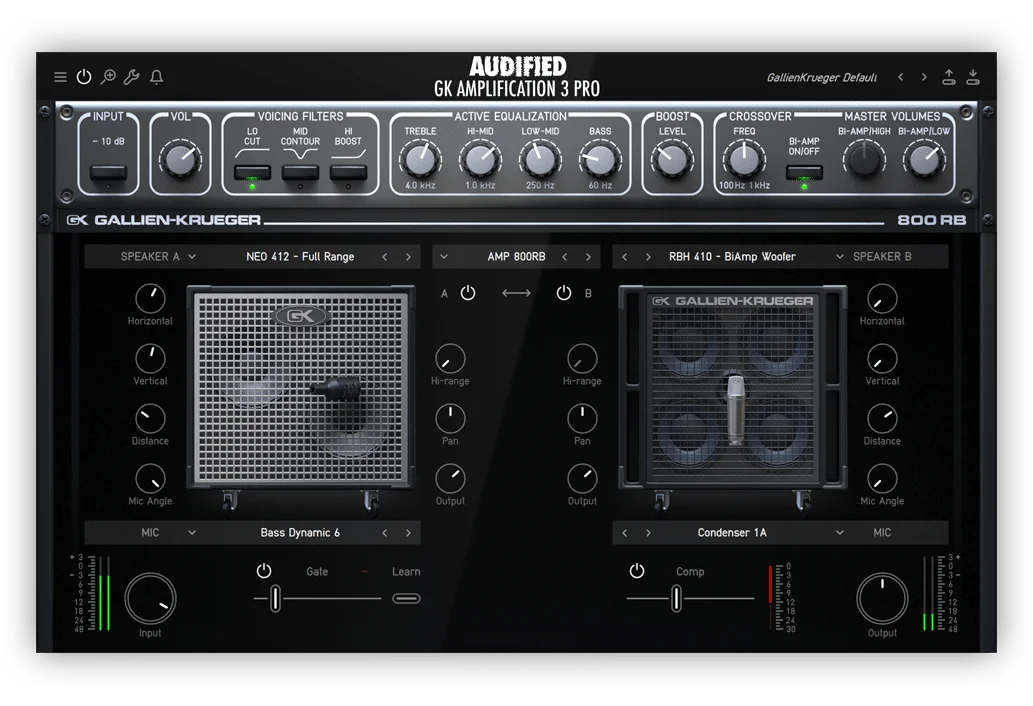Open the hamburger menu in the top toolbar

60,76
